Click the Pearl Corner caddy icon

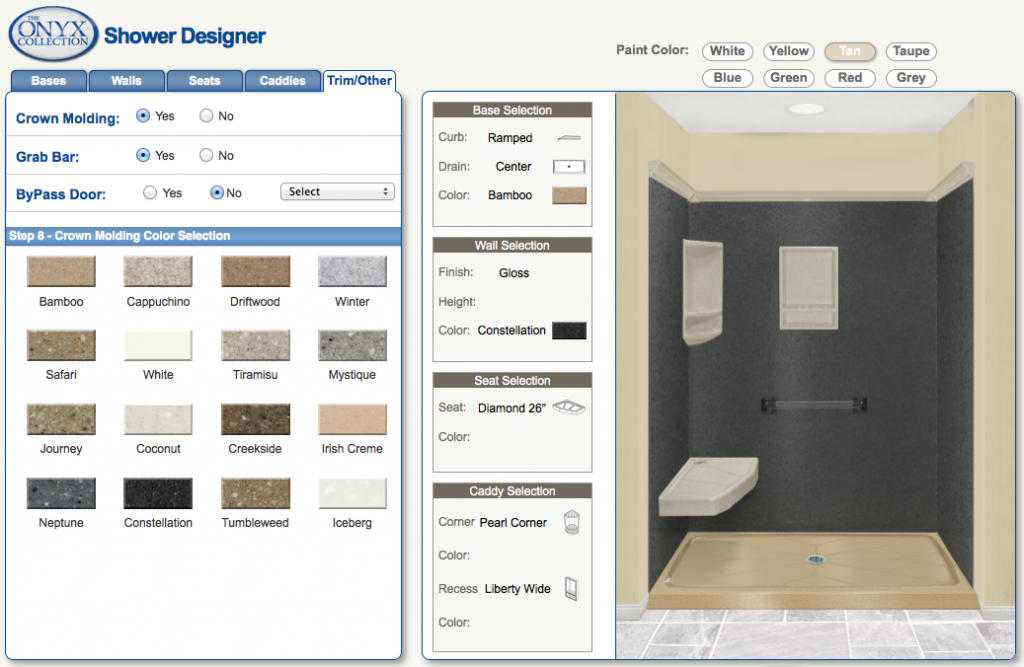[571, 522]
